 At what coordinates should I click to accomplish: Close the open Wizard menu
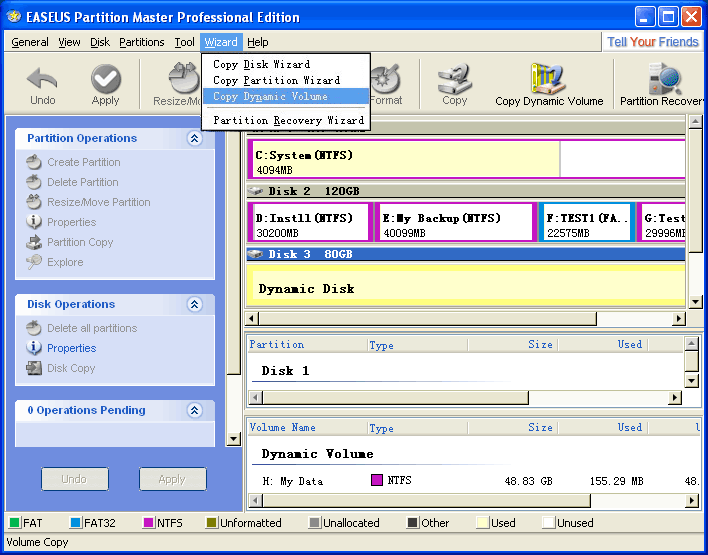221,42
